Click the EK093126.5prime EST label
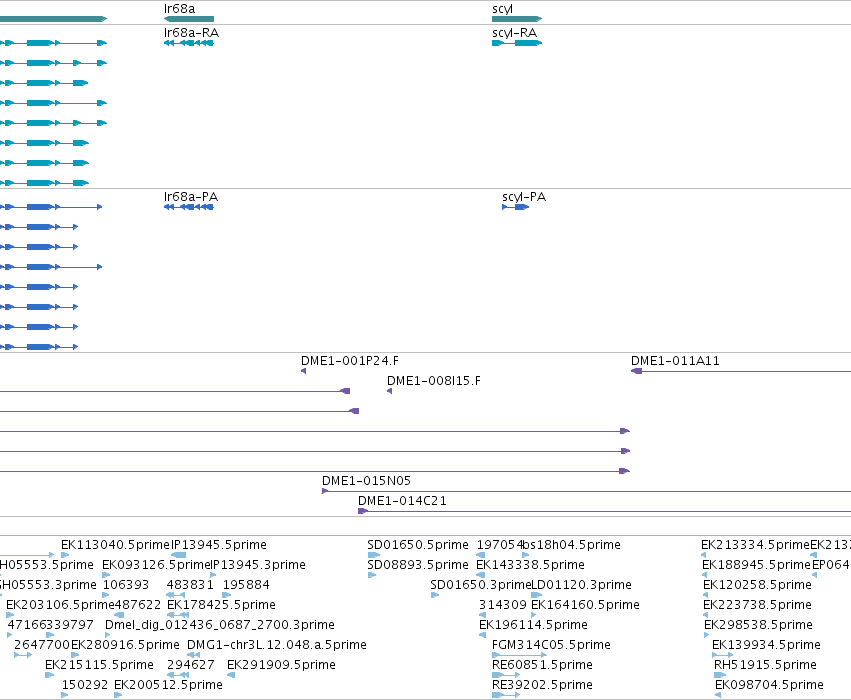Image resolution: width=851 pixels, height=700 pixels. click(156, 564)
